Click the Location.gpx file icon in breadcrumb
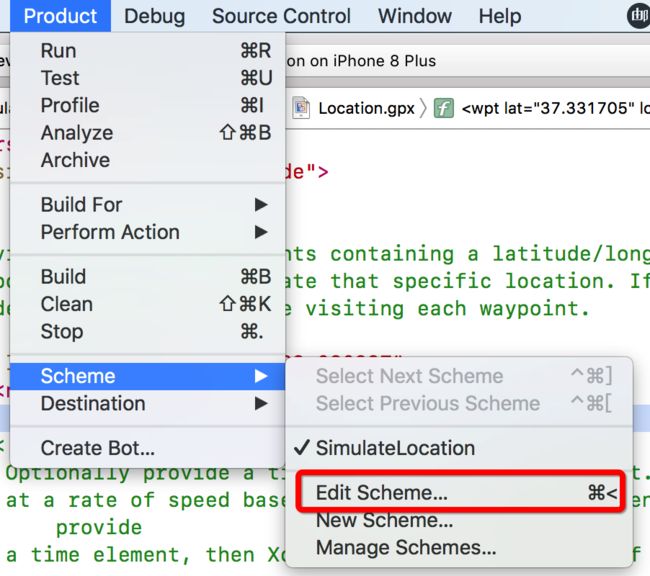This screenshot has height=576, width=650. (301, 108)
